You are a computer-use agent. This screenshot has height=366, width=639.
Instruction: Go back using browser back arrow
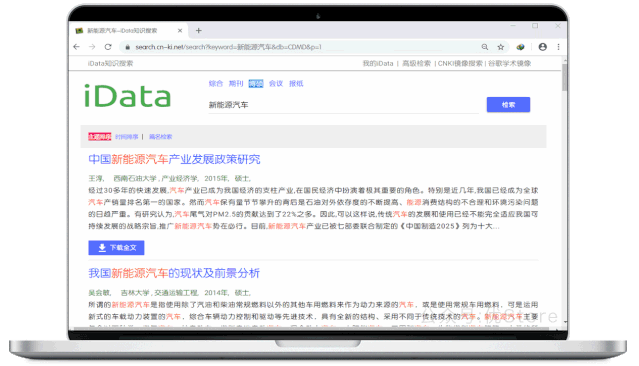tap(76, 47)
